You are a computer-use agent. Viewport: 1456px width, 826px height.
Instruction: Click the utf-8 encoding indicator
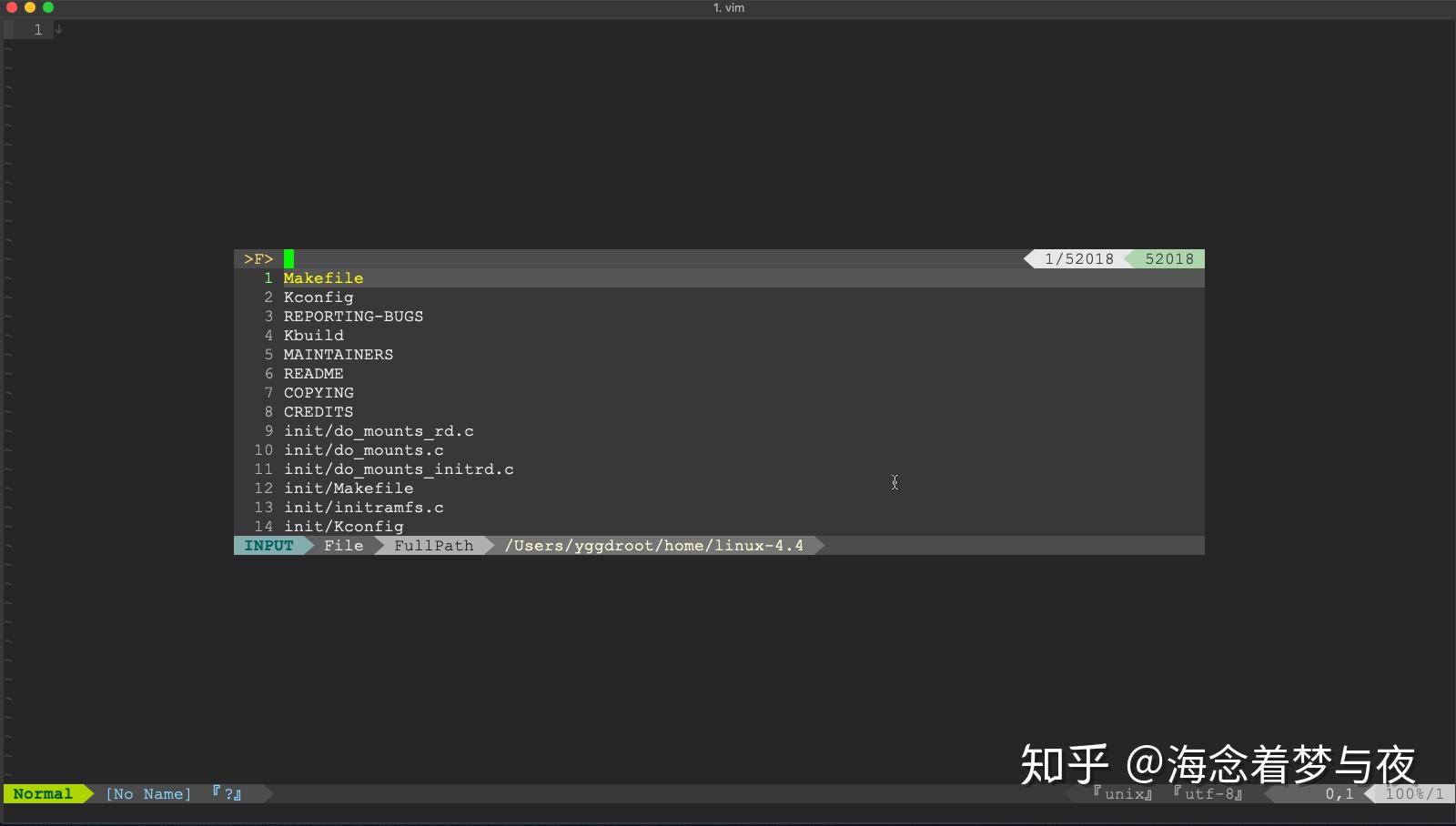(1207, 793)
